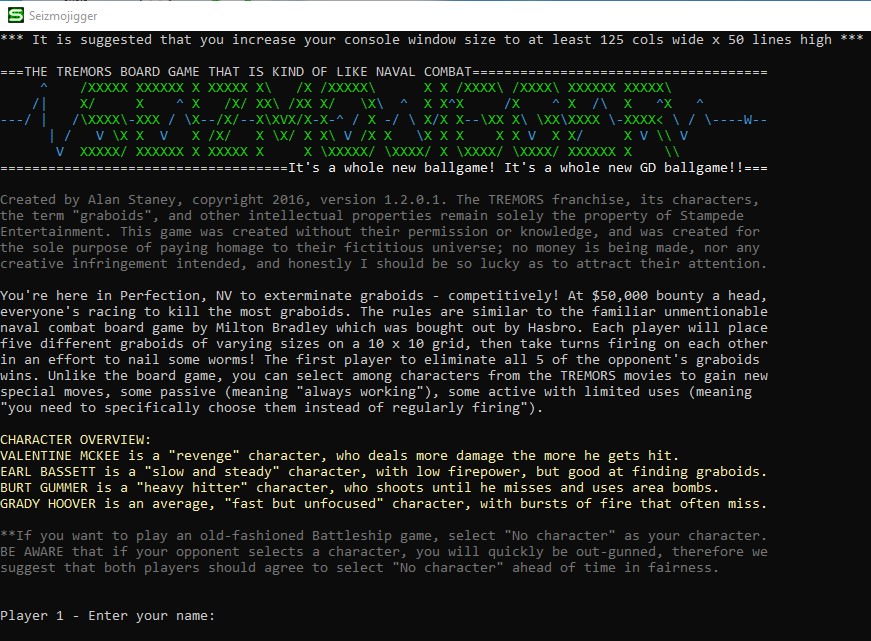
Task: Click 'THE TREMORS BOARD GAME' header line
Action: 383,72
